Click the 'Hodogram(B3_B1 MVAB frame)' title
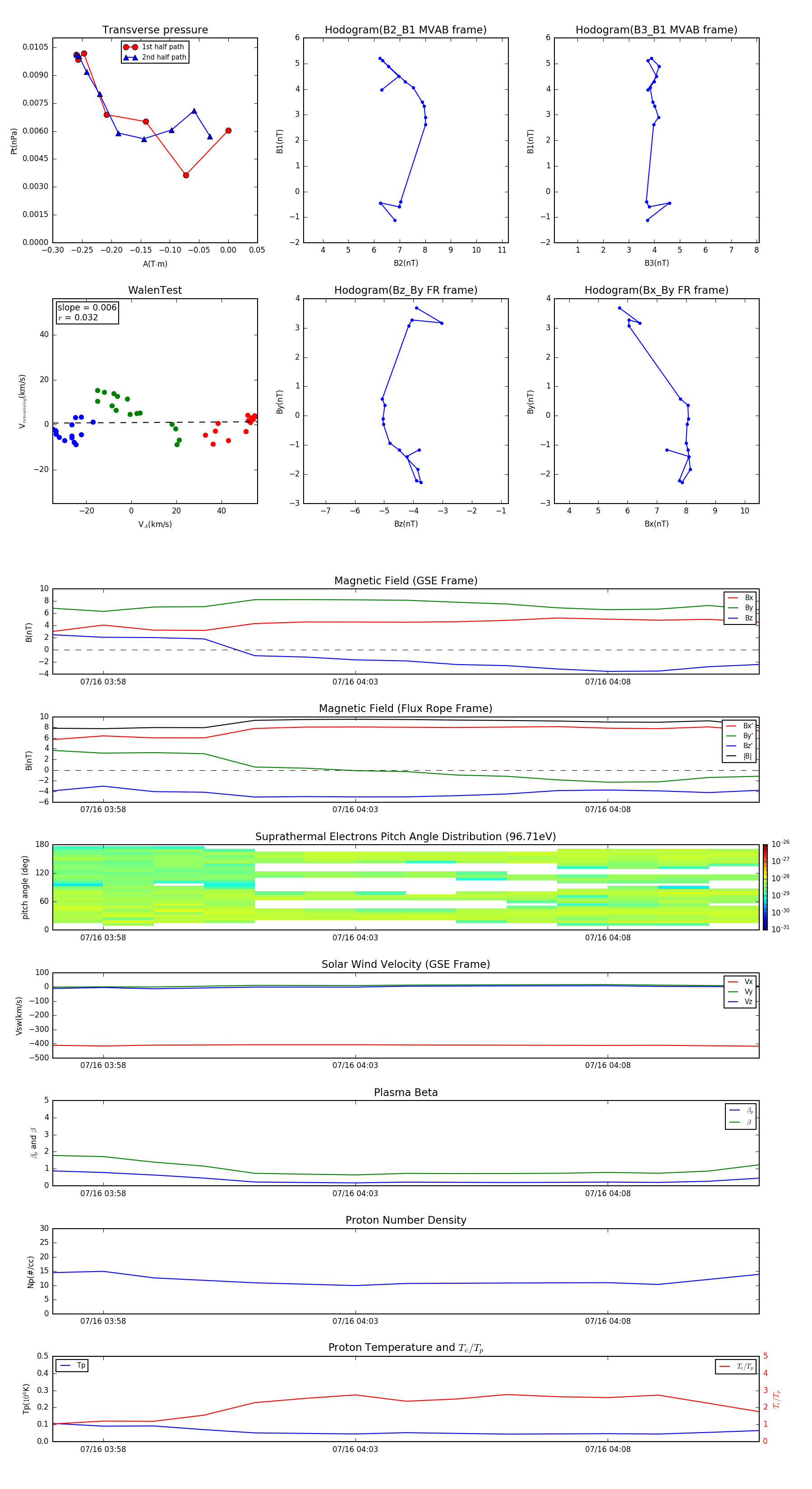Image resolution: width=812 pixels, height=1489 pixels. pos(656,29)
